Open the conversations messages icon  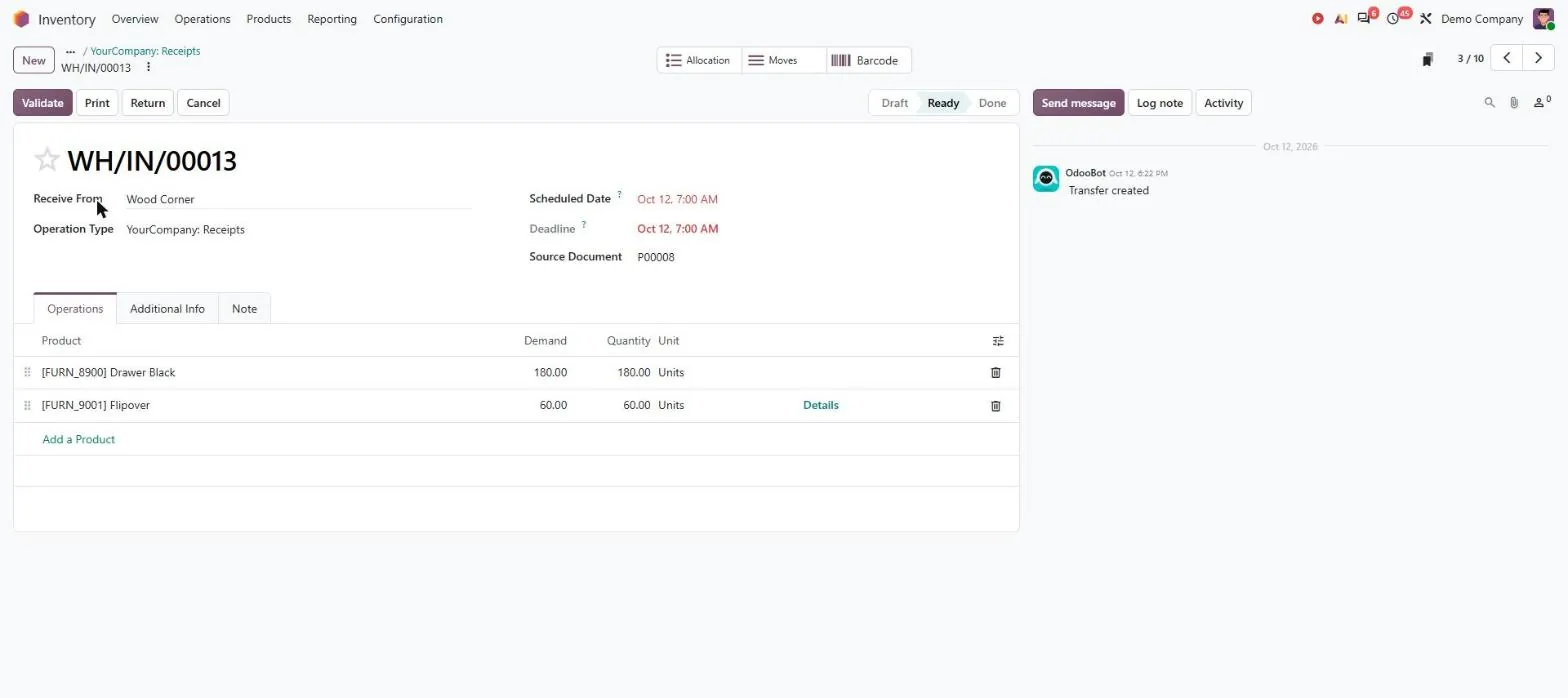pyautogui.click(x=1364, y=19)
